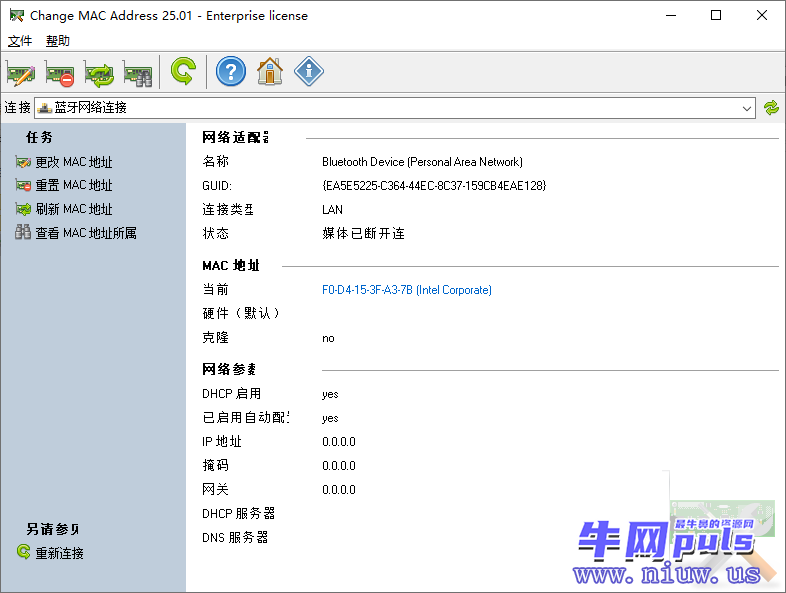Click the green reconnect arrow toolbar icon
This screenshot has width=786, height=593.
(x=183, y=72)
